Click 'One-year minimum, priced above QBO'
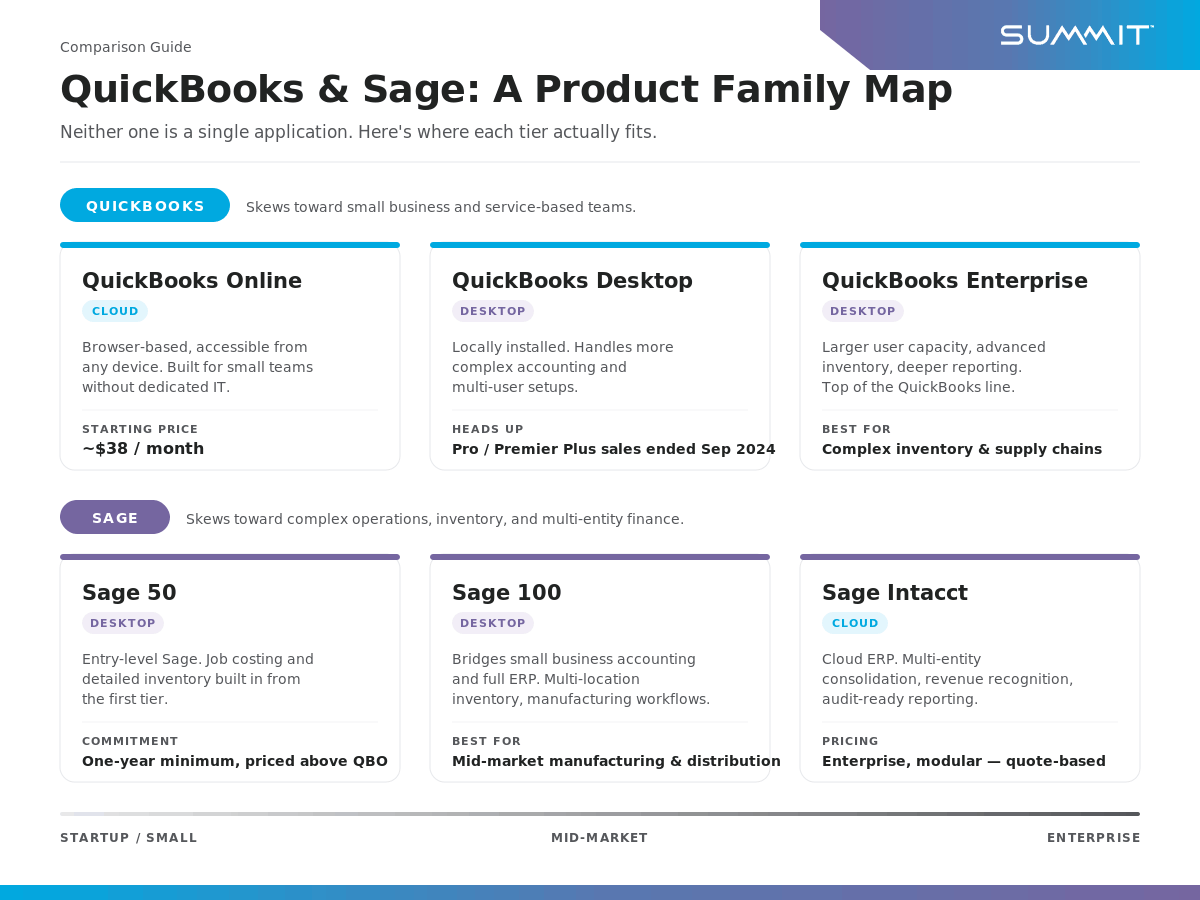The width and height of the screenshot is (1200, 900). [235, 761]
